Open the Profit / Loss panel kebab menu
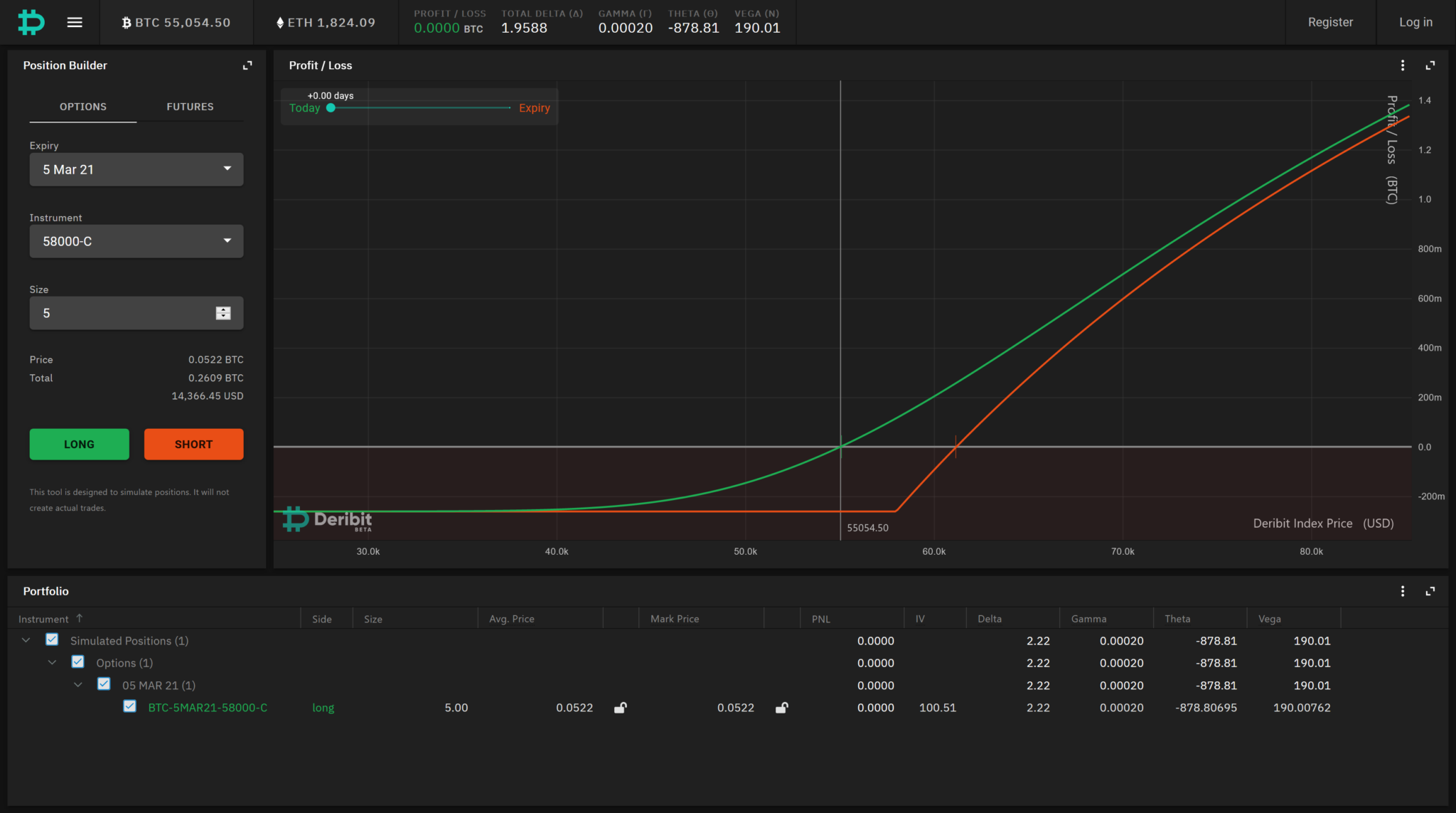The image size is (1456, 813). point(1402,65)
